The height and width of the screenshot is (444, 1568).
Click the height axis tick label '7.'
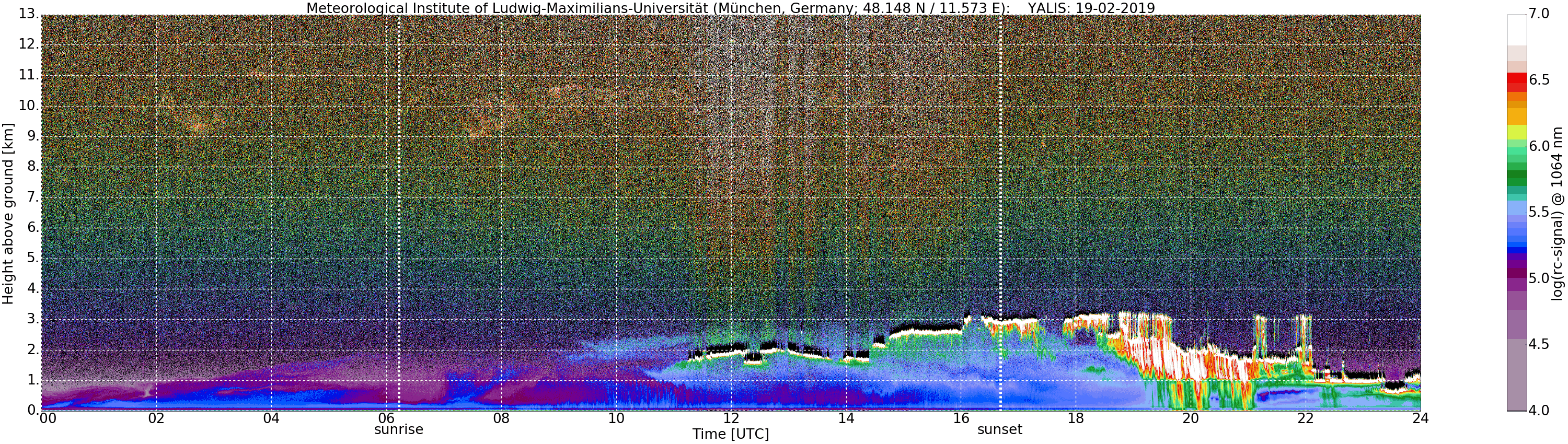[x=33, y=197]
